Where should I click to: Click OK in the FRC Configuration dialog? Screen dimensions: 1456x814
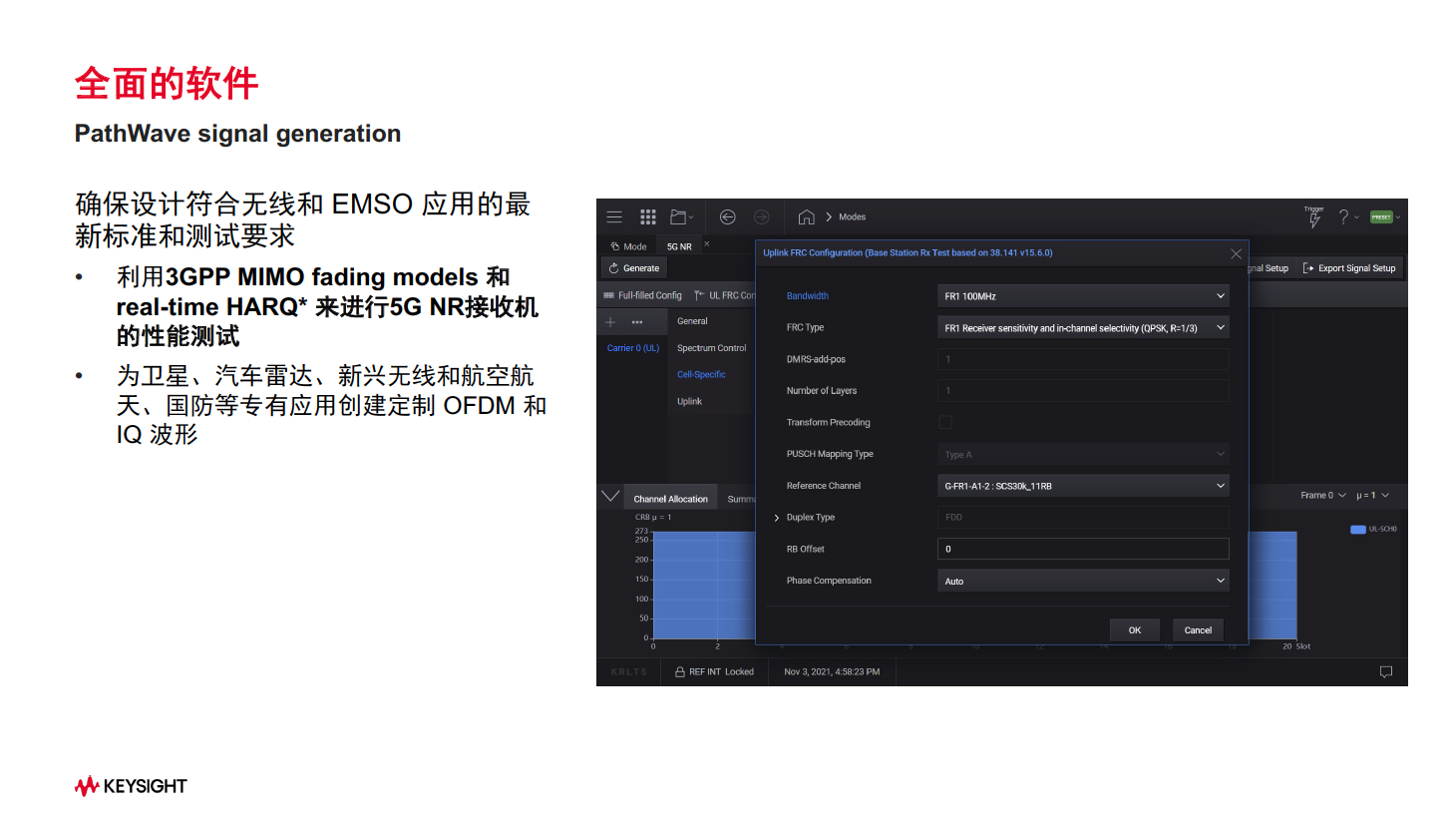1134,630
